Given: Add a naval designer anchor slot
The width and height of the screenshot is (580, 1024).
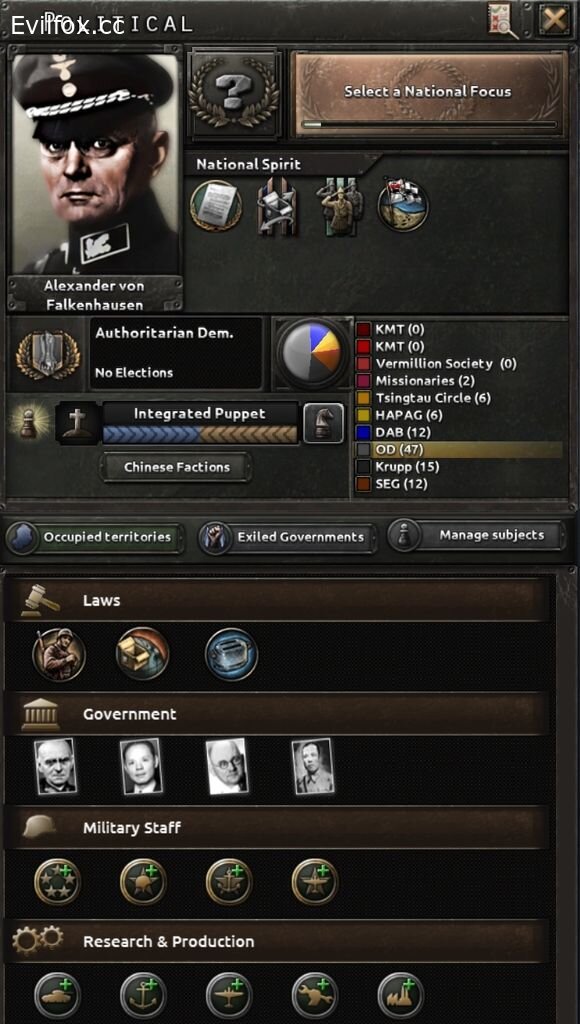Looking at the screenshot, I should pyautogui.click(x=143, y=995).
